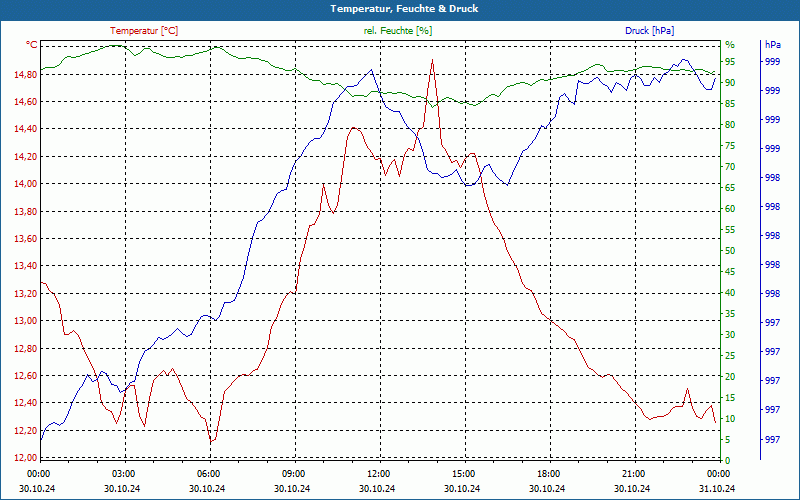Click the 06:00 time axis label
This screenshot has width=800, height=500.
click(208, 473)
